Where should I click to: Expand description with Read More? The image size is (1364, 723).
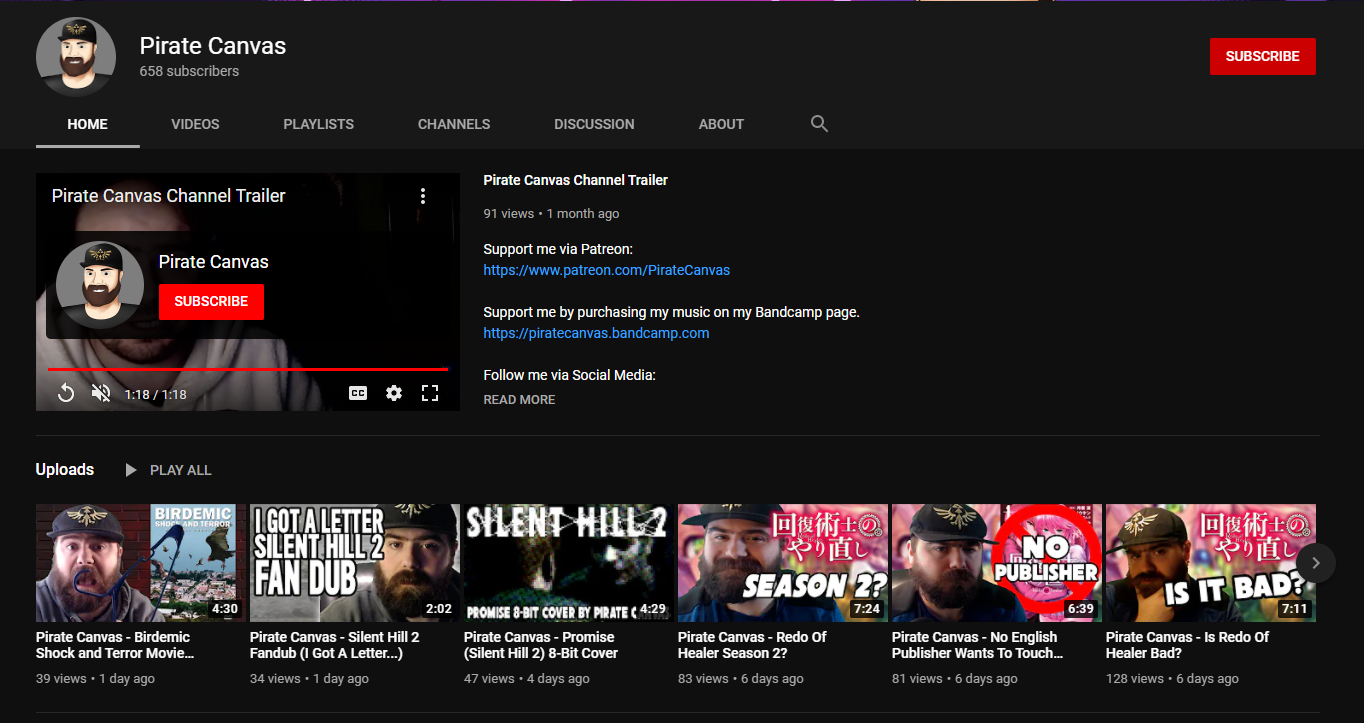tap(519, 399)
